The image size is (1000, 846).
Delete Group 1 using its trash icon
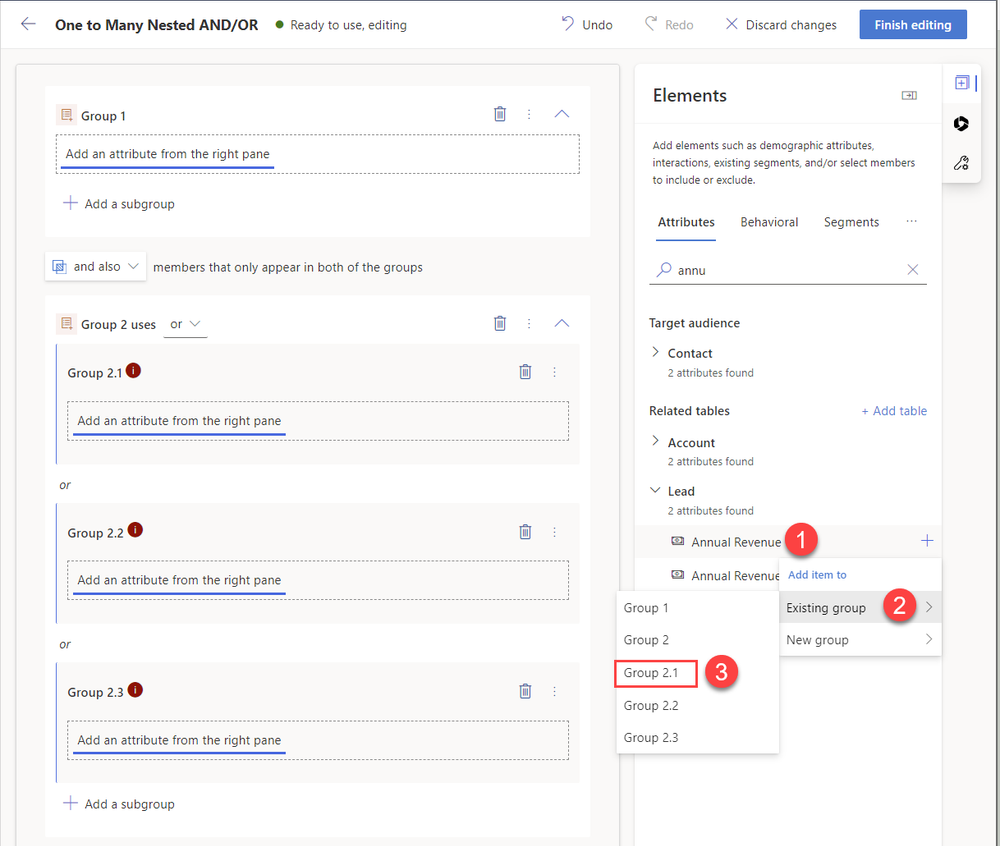click(x=500, y=114)
